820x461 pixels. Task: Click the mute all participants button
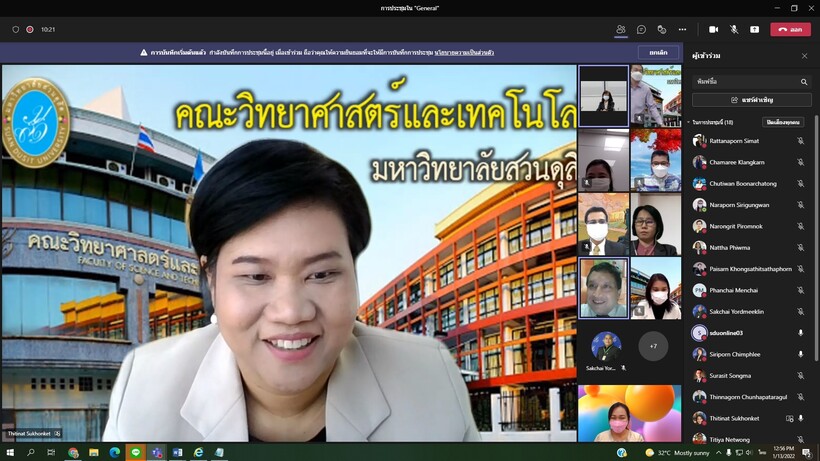[x=783, y=122]
